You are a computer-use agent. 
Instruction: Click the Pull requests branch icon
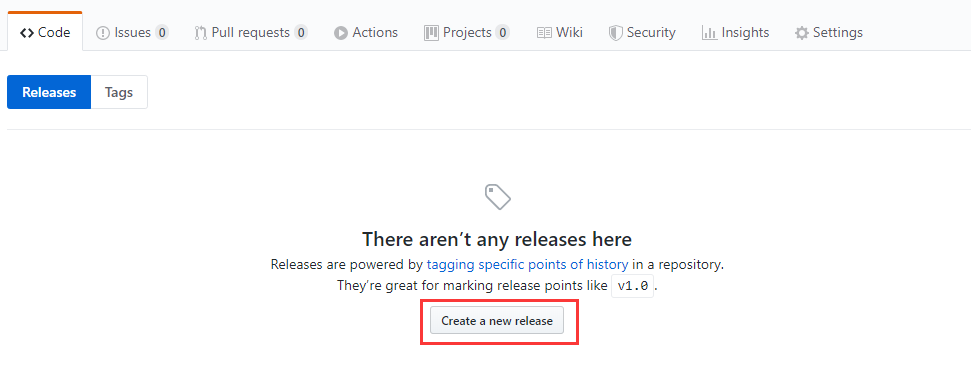201,33
